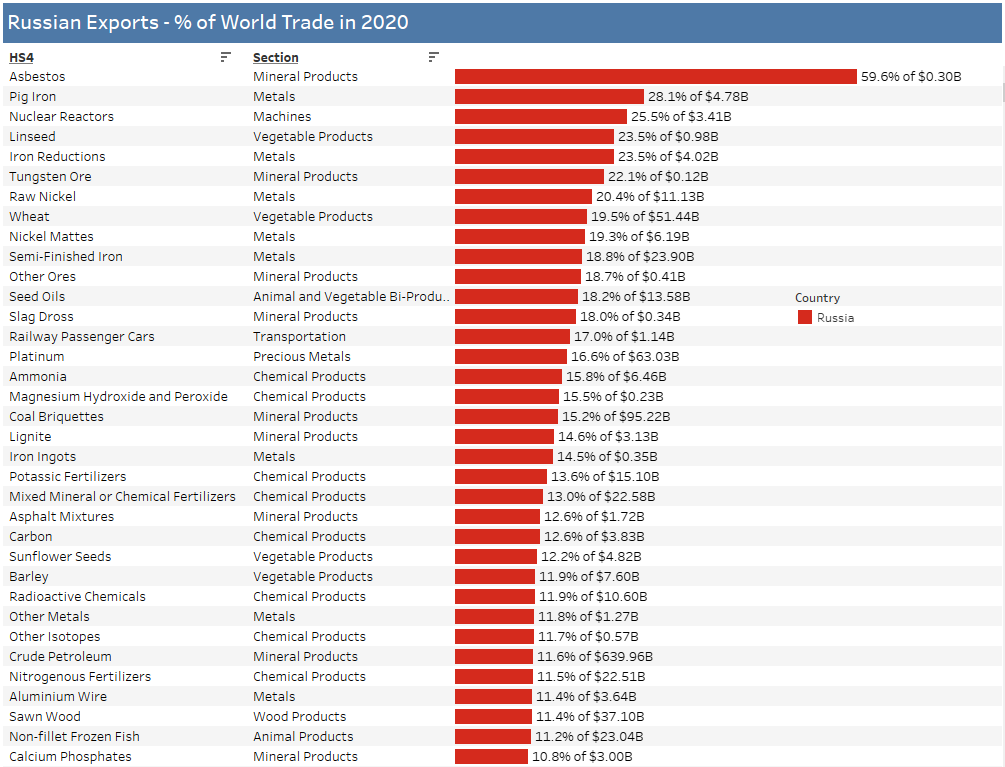
Task: Select the Platinum bar at 16.6%
Action: [x=510, y=357]
